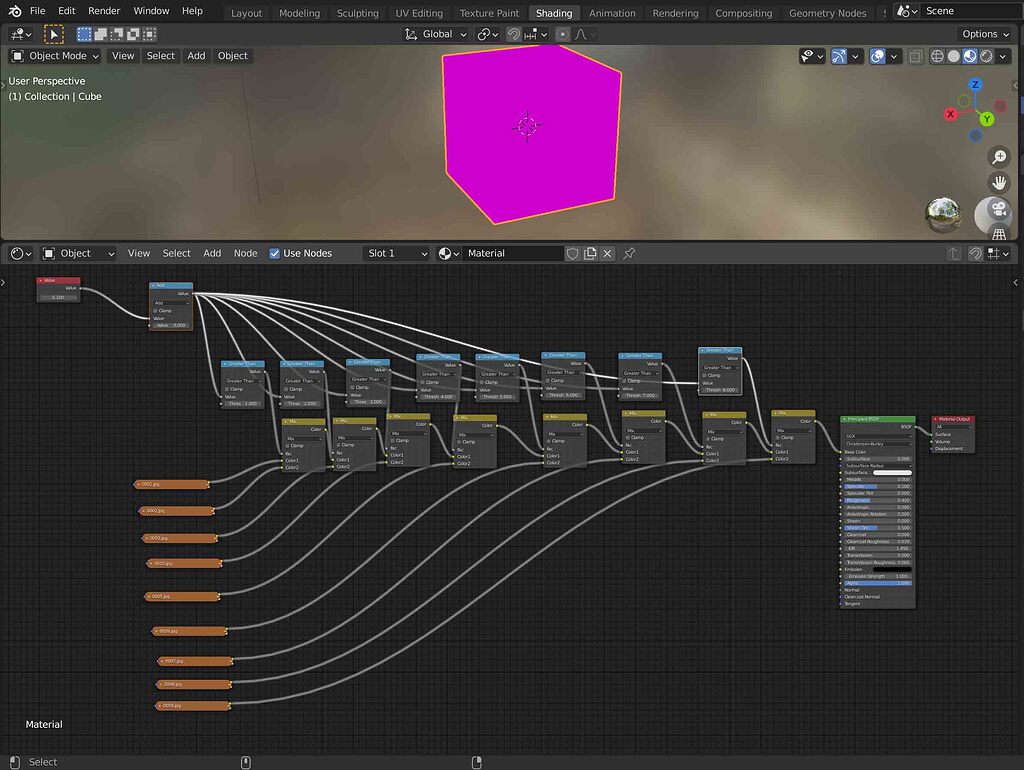This screenshot has width=1024, height=770.
Task: Switch to Rendered viewport shading
Action: coord(986,57)
